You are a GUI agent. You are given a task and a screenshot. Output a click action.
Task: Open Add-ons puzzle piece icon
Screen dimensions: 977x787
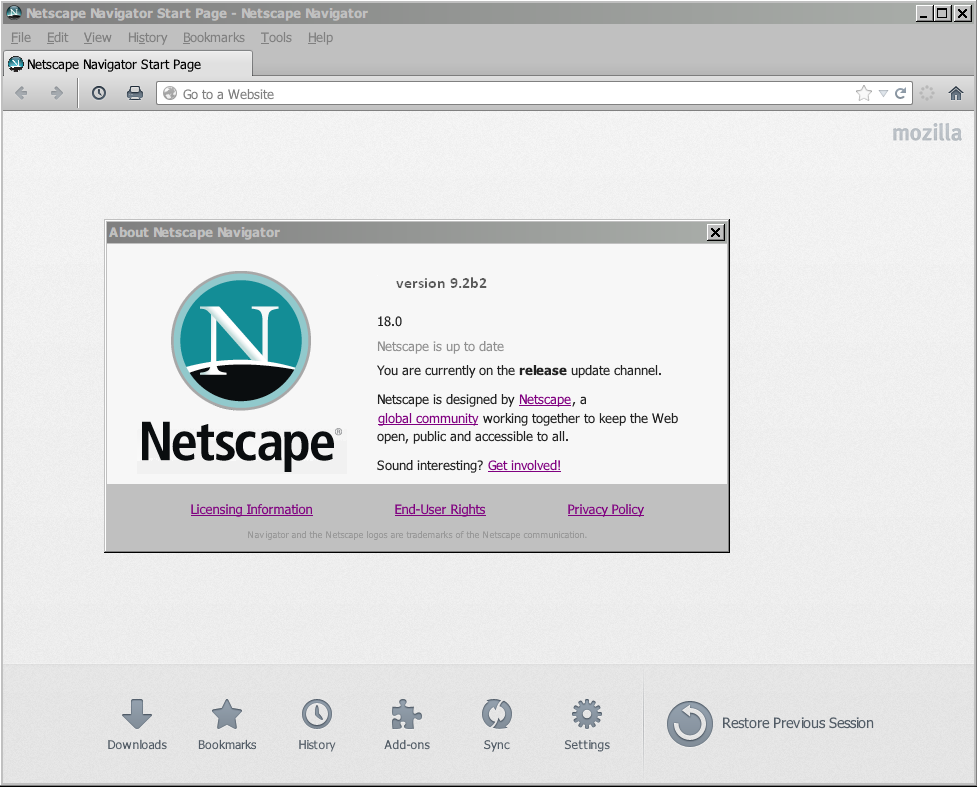pyautogui.click(x=407, y=725)
